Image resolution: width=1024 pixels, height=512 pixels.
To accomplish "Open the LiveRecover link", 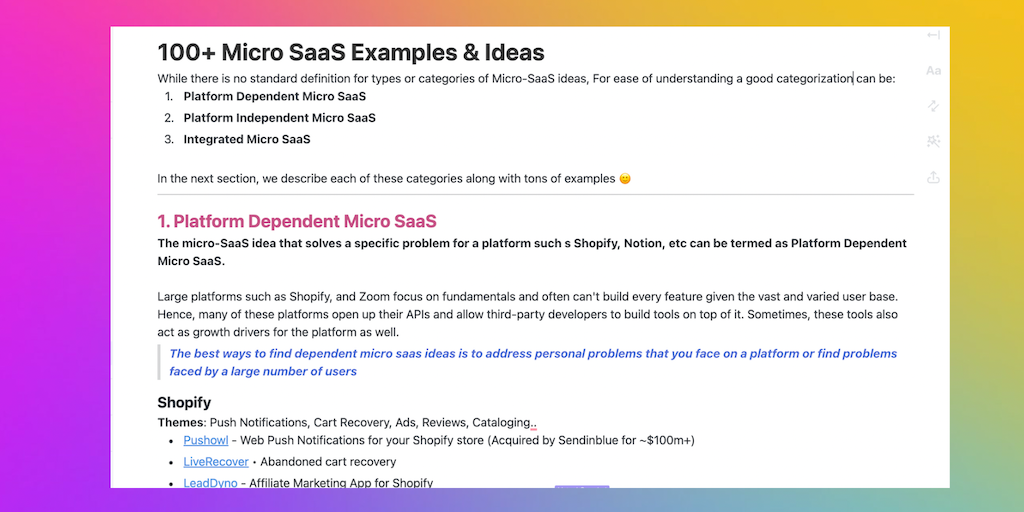I will click(x=216, y=462).
